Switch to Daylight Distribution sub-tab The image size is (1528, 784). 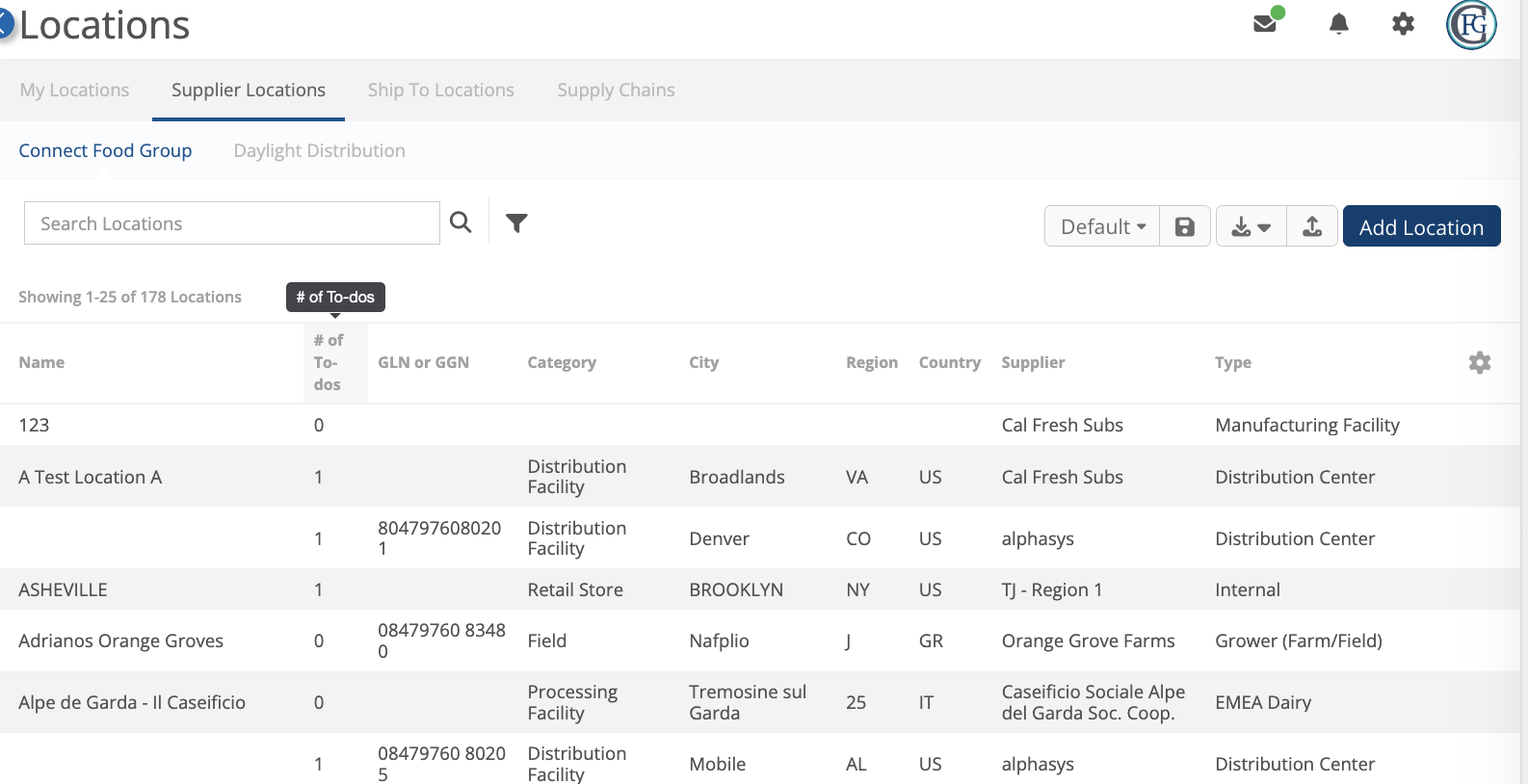[x=320, y=150]
